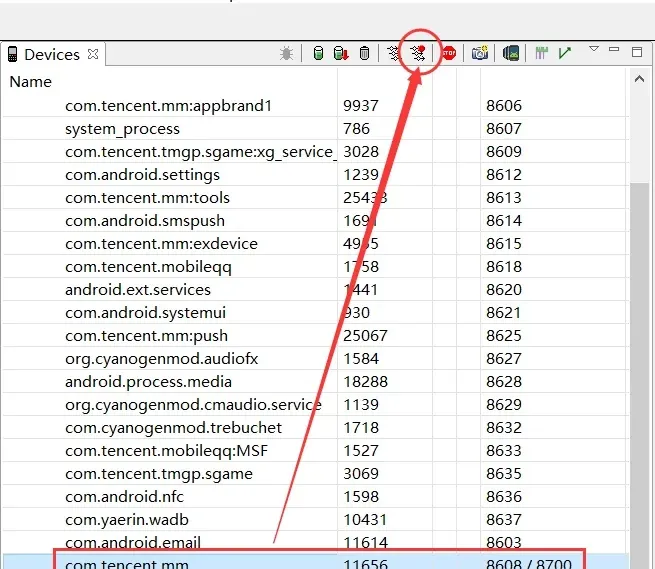Click Dump View Hierarchy for UI Automator
Viewport: 655px width, 569px height.
click(510, 53)
